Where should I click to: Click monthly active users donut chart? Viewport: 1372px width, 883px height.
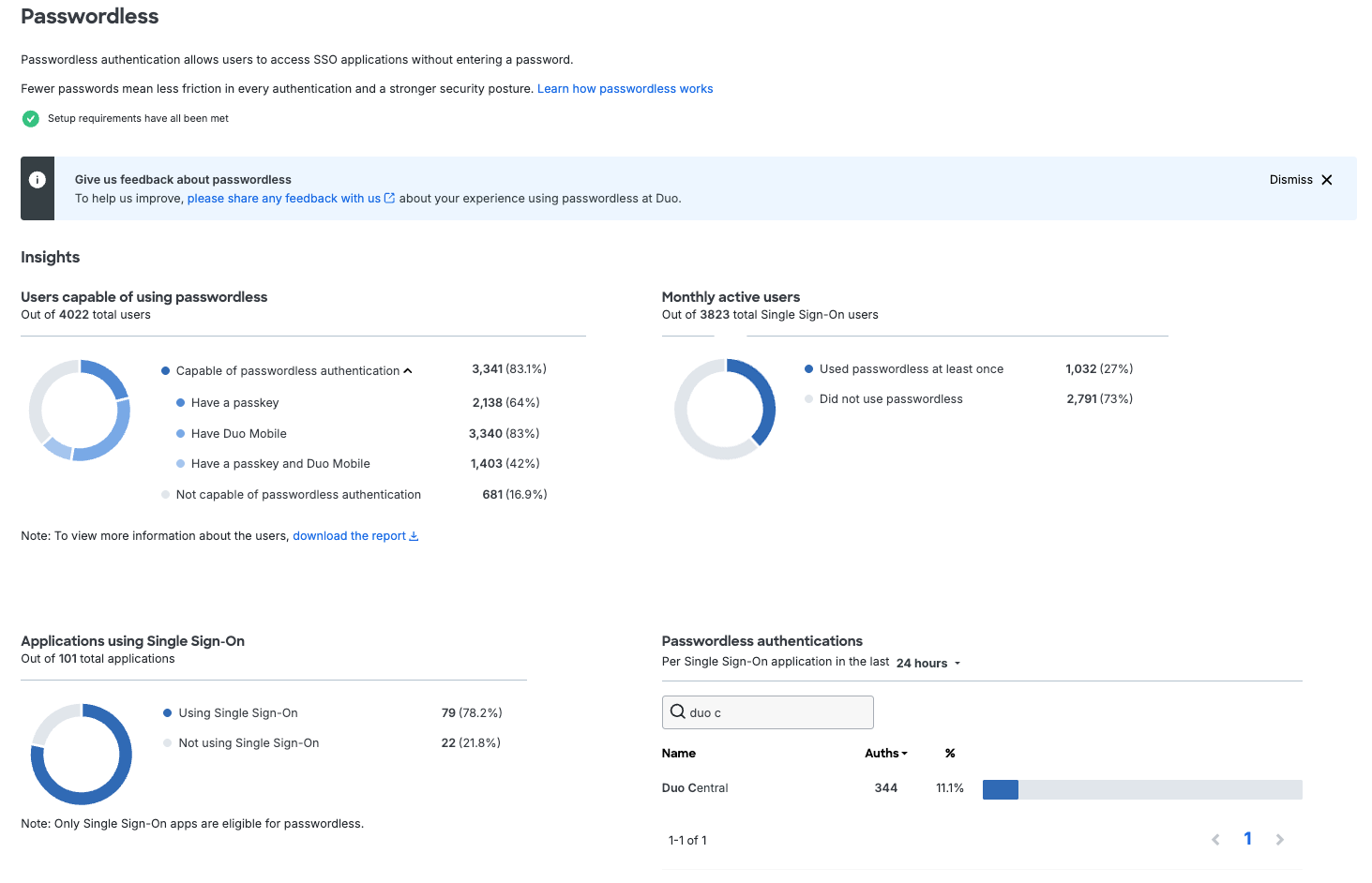click(725, 409)
